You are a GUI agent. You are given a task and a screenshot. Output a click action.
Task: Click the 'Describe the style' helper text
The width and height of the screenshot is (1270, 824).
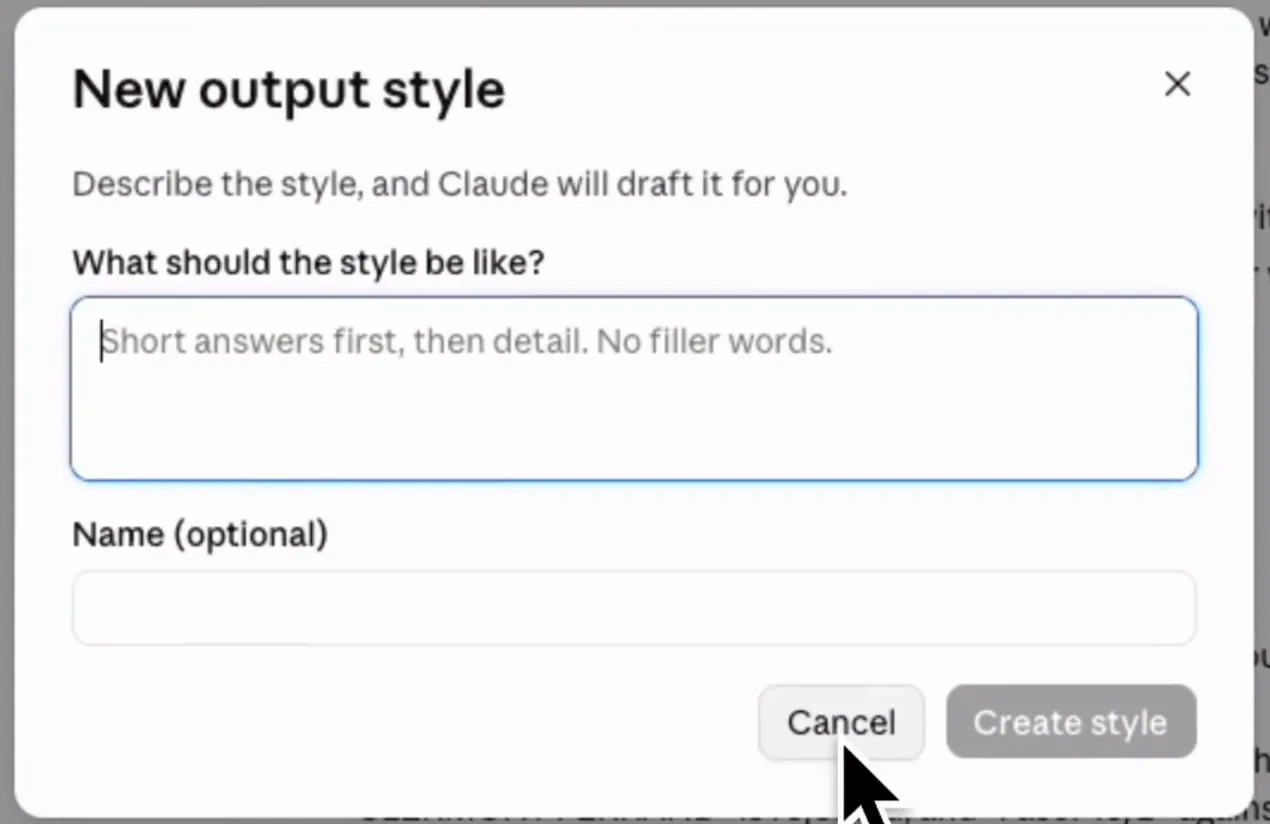coord(460,185)
